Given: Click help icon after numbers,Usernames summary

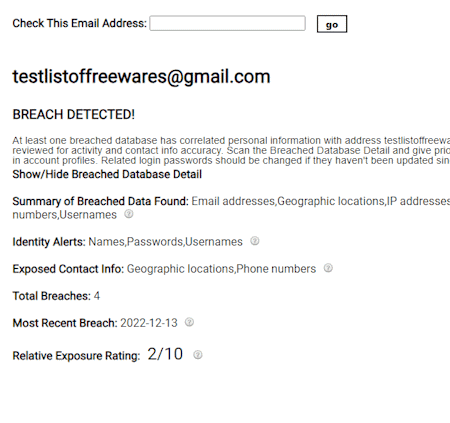Looking at the screenshot, I should 129,214.
